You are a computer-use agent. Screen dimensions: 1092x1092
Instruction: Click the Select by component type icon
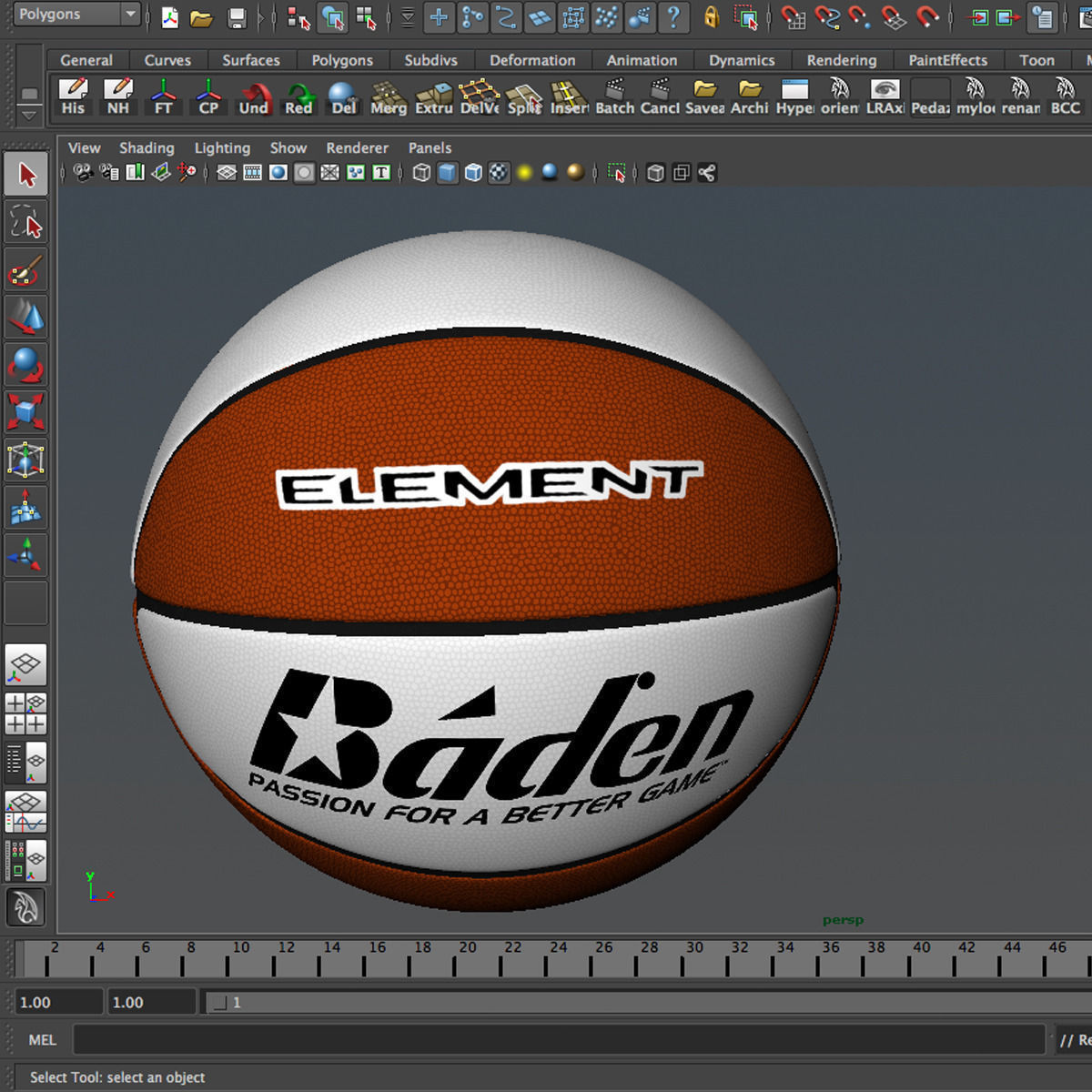coord(366,16)
